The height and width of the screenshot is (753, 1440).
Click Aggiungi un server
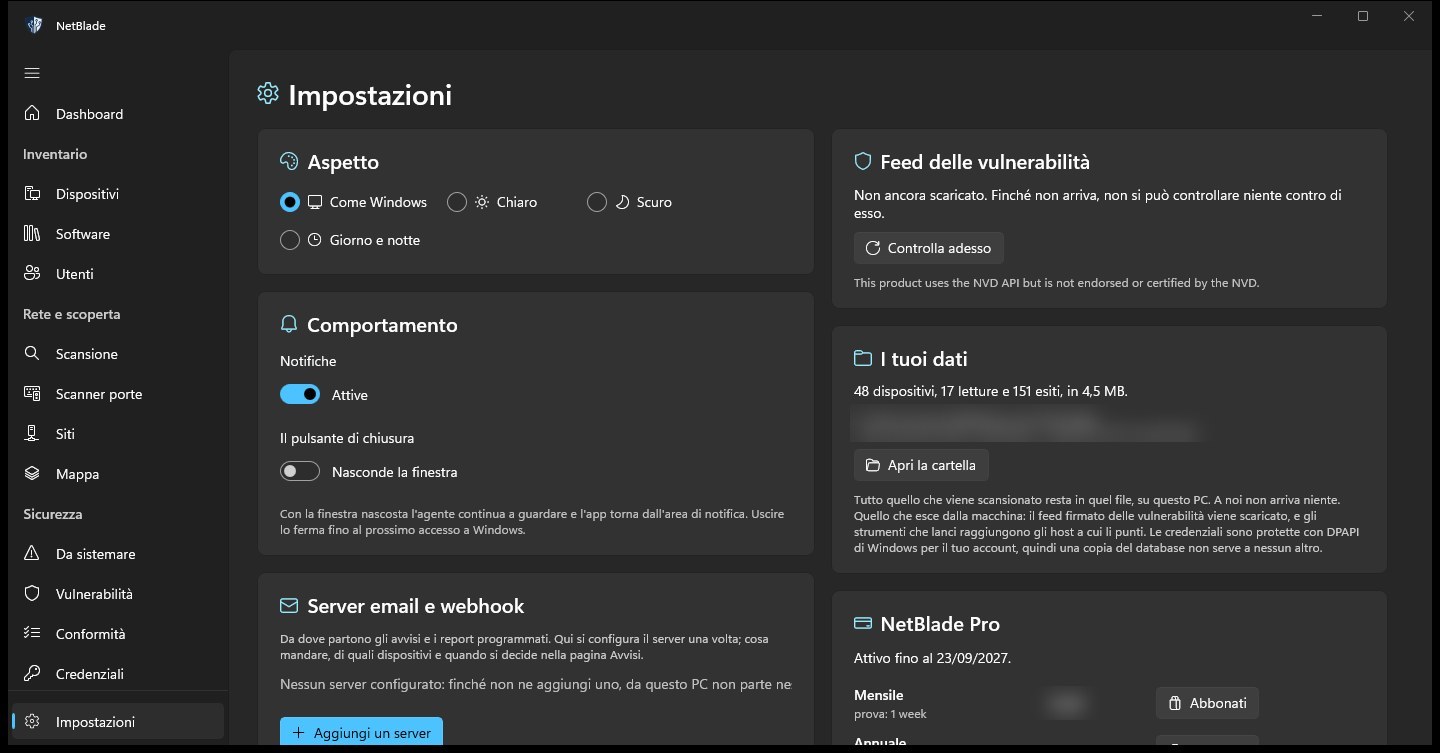[361, 731]
